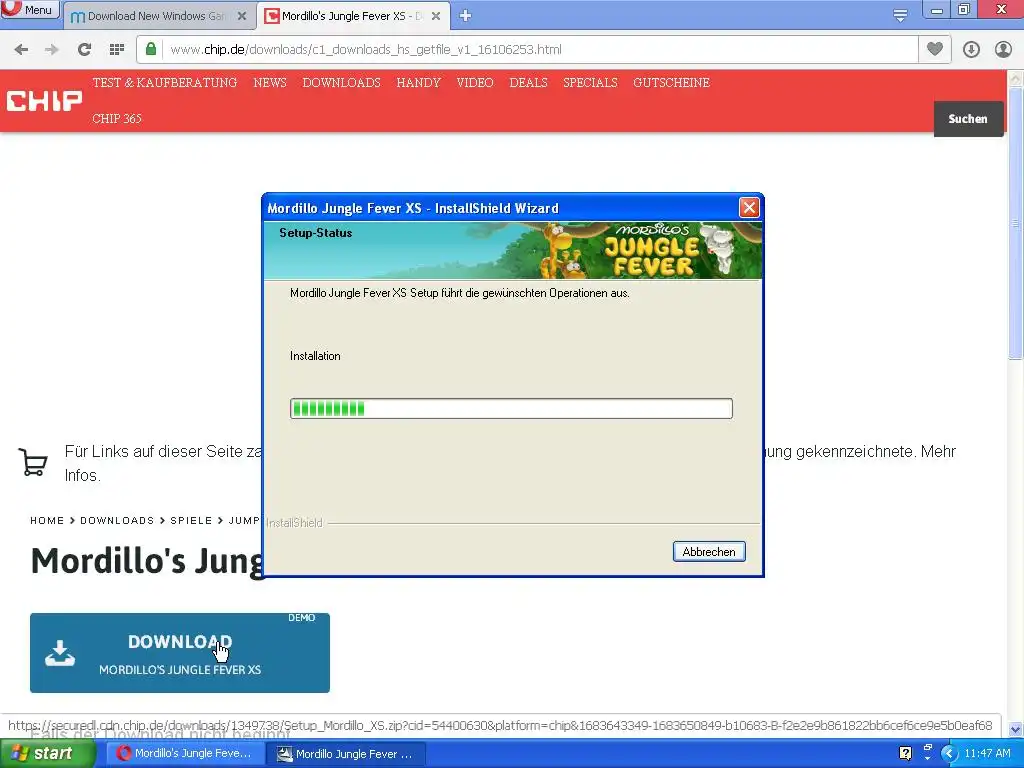
Task: Open the tab menu icon in title bar
Action: (x=900, y=16)
